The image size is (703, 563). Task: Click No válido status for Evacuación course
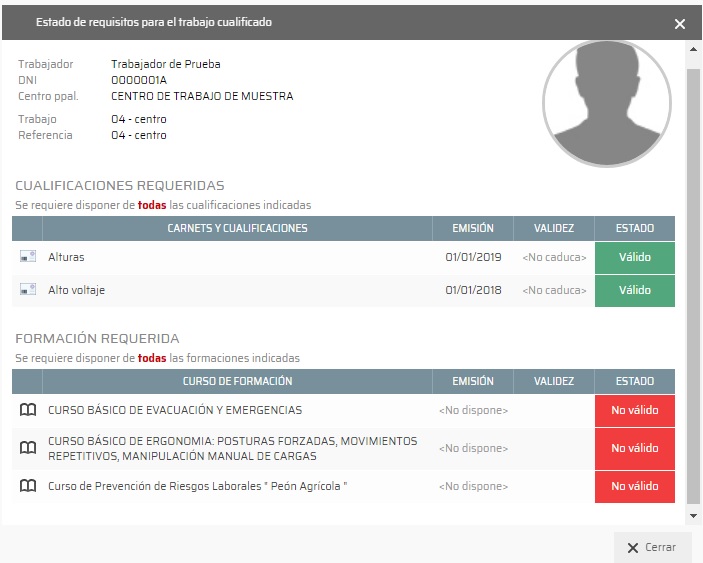[x=634, y=410]
